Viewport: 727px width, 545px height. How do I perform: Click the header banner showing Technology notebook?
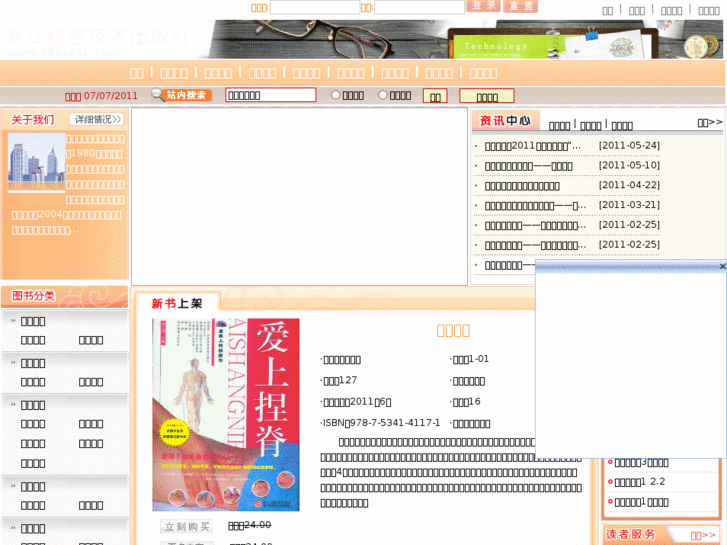point(466,39)
